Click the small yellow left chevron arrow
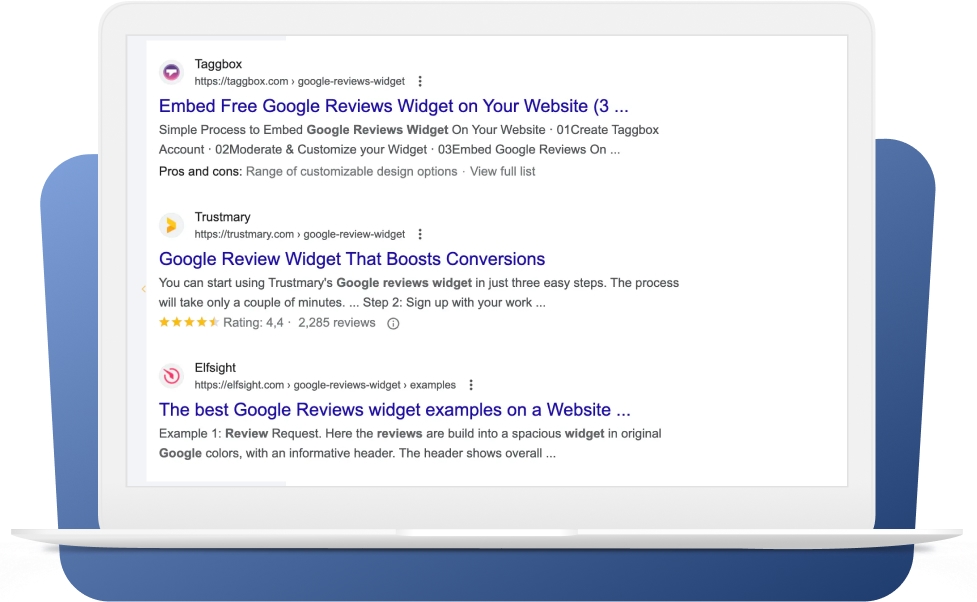 pos(144,289)
